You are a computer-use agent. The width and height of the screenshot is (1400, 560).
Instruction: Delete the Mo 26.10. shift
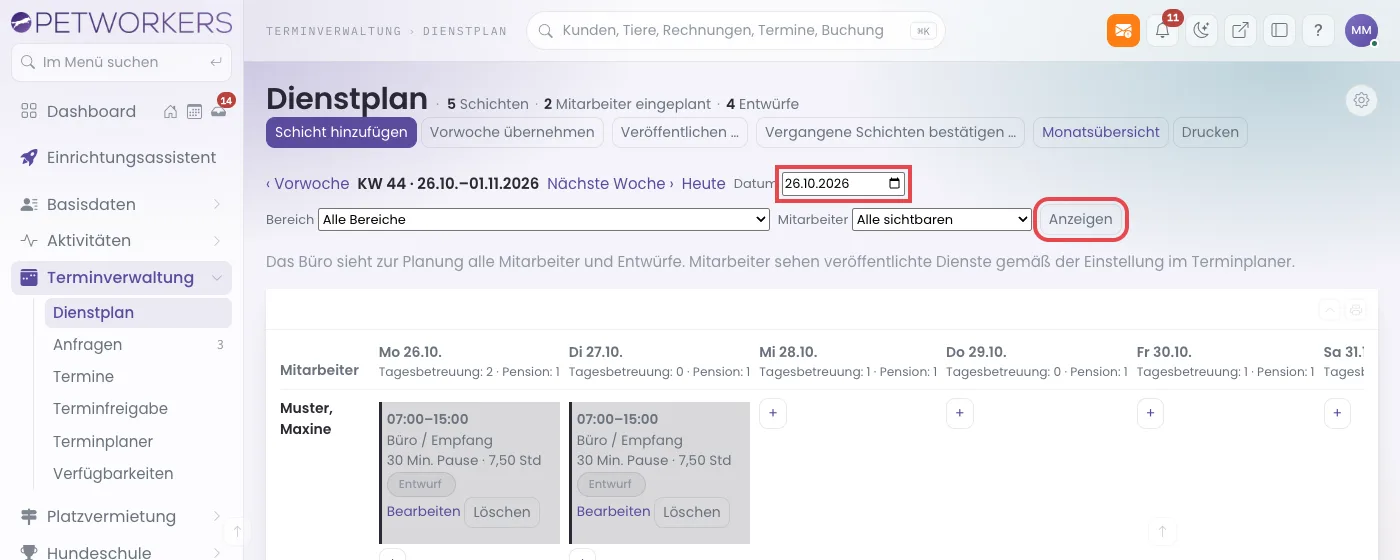[x=502, y=512]
